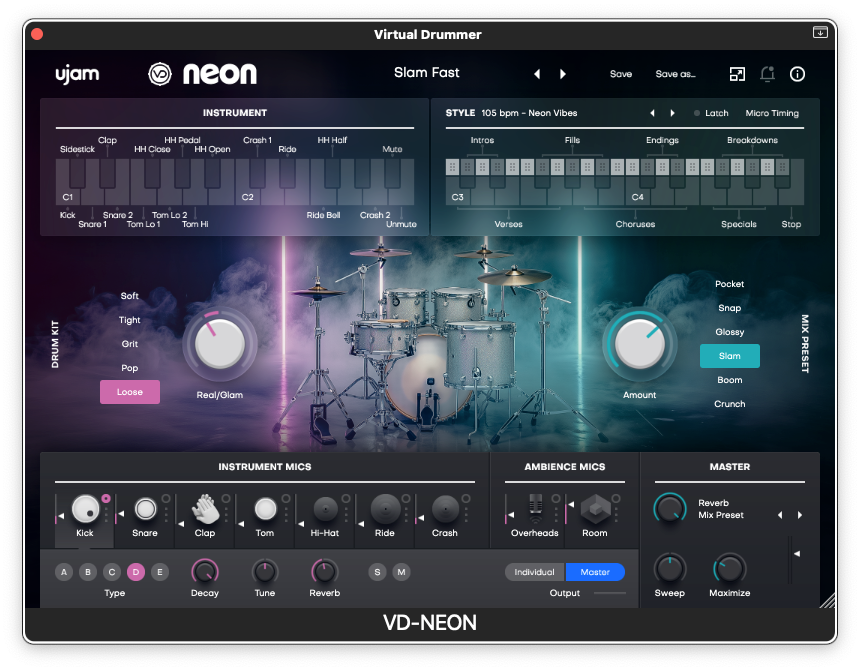Click the window scaling icon

tap(737, 74)
